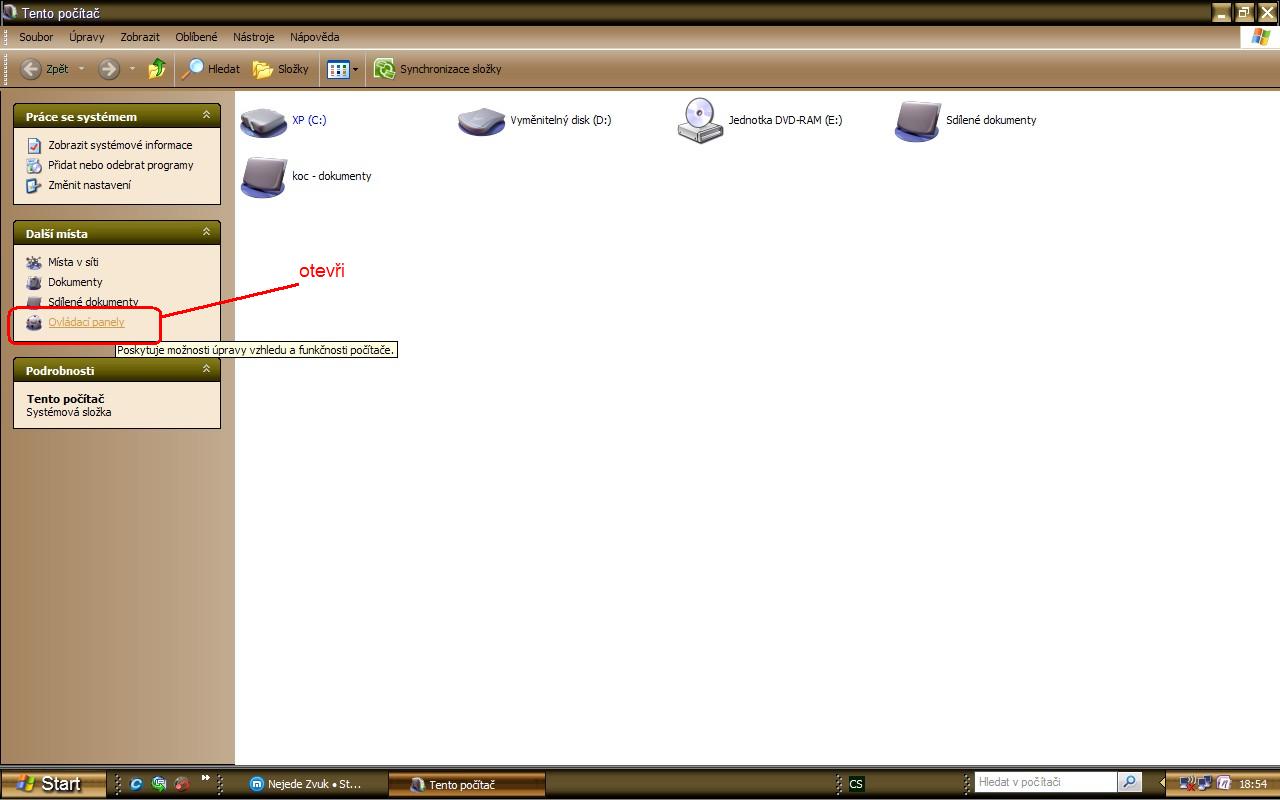Click the Windows flag throbber logo

tap(1258, 37)
